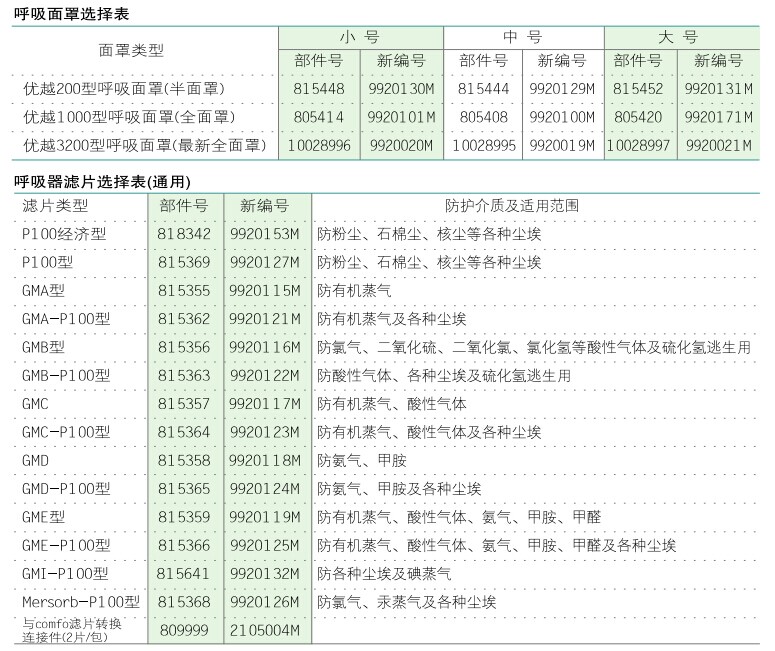Select new code 2105004M
Image resolution: width=775 pixels, height=651 pixels.
click(265, 630)
